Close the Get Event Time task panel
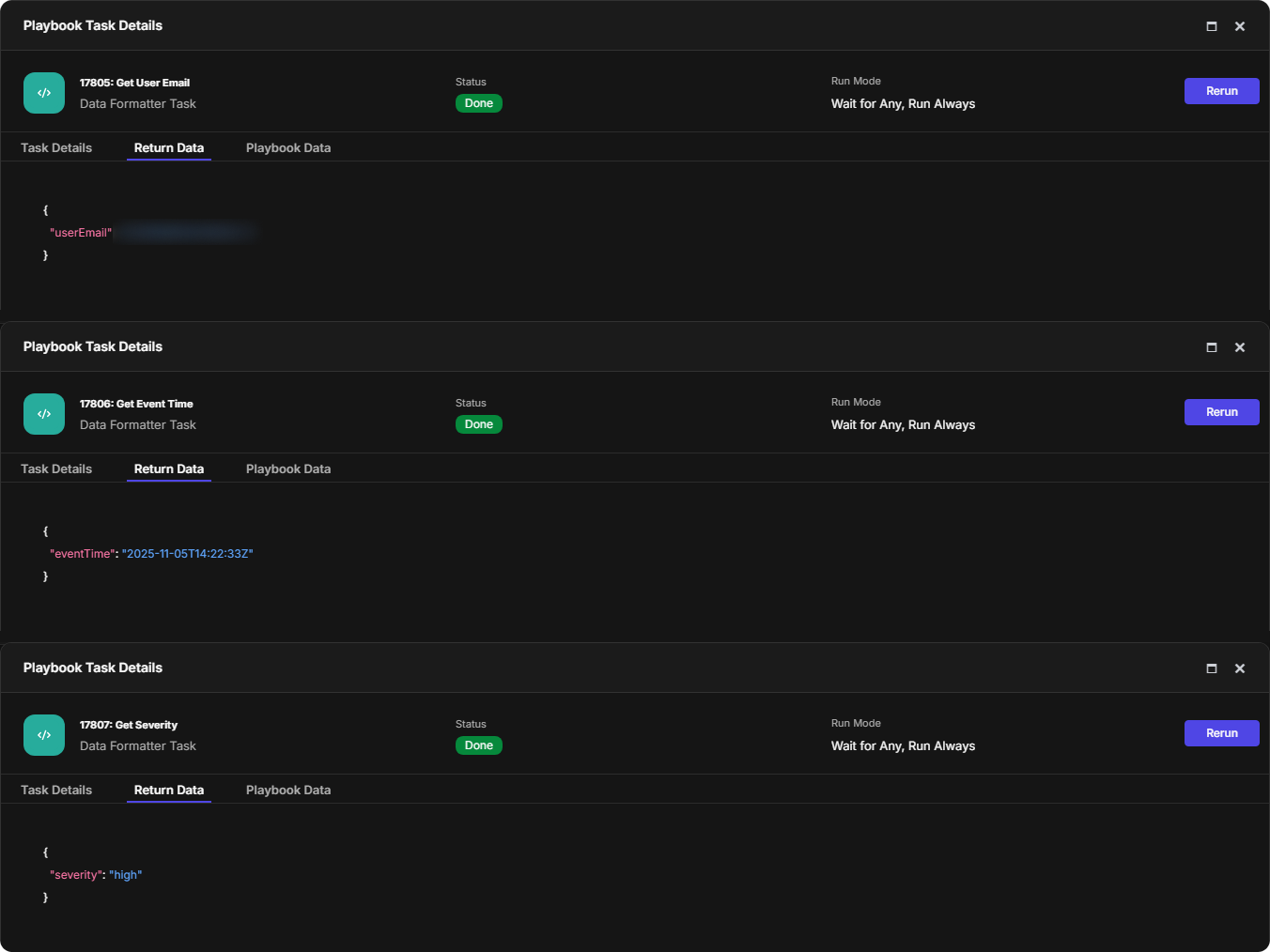Image resolution: width=1270 pixels, height=952 pixels. point(1240,347)
